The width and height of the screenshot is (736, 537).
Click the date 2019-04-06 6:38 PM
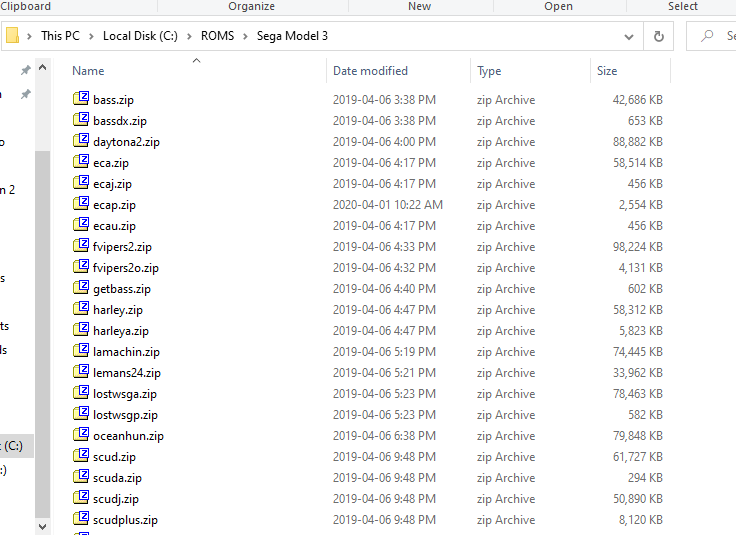384,436
